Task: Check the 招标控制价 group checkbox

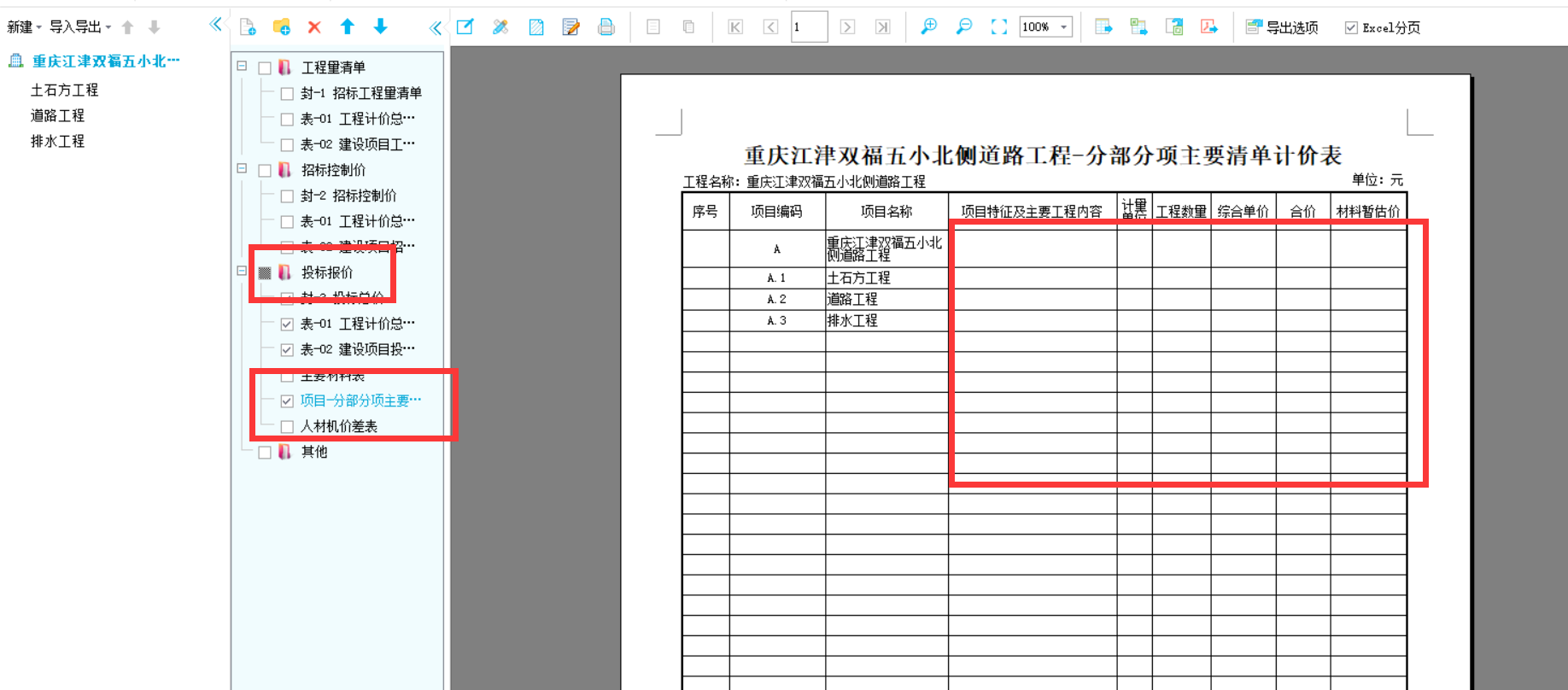Action: 265,171
